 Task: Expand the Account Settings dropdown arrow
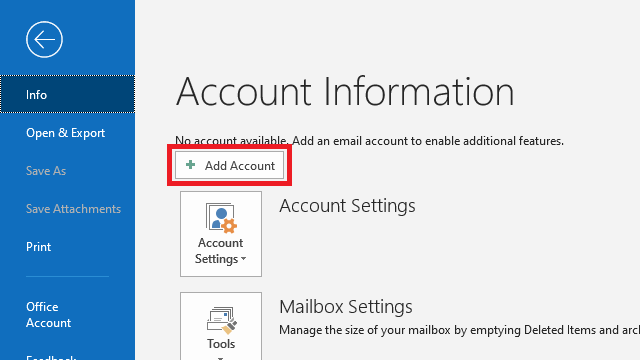tap(244, 259)
